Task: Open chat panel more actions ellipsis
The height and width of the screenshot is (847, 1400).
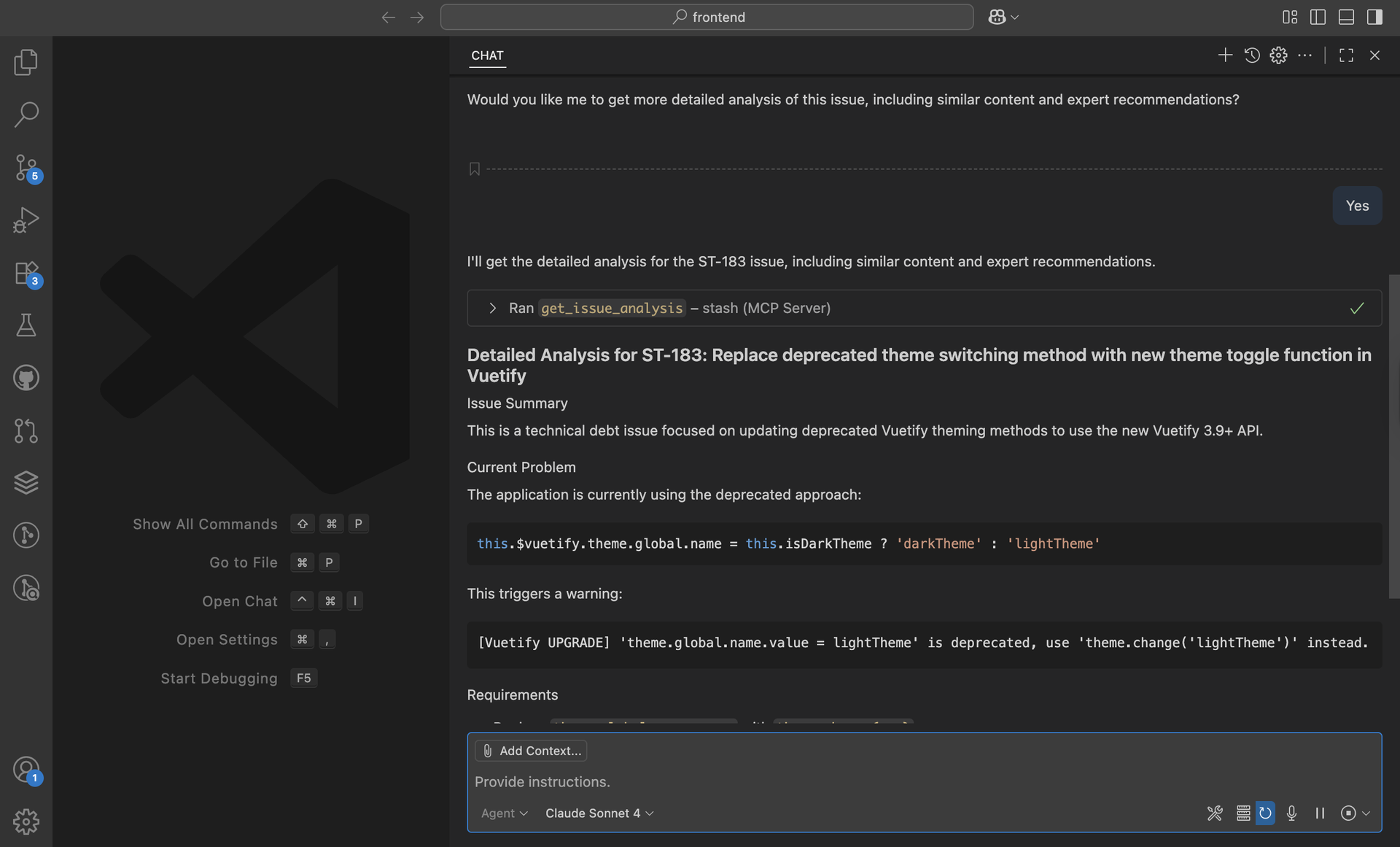Action: [x=1305, y=55]
